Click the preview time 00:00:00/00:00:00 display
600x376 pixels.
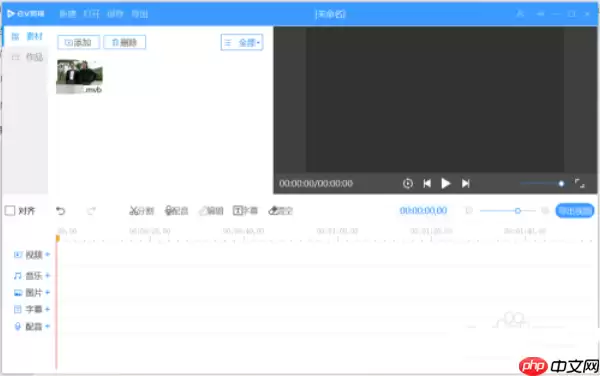[316, 184]
